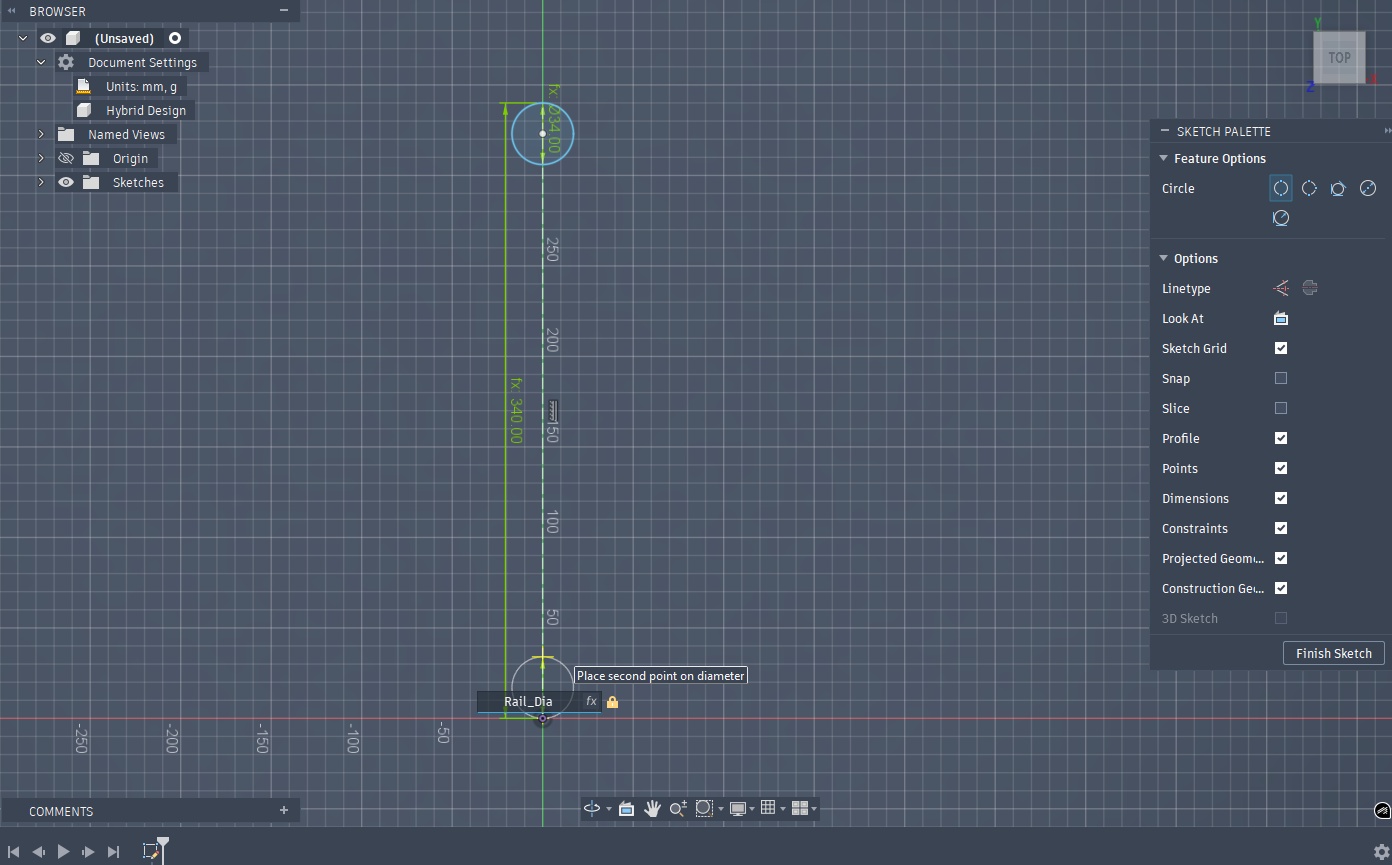
Task: Expand the Sketches folder
Action: (41, 182)
